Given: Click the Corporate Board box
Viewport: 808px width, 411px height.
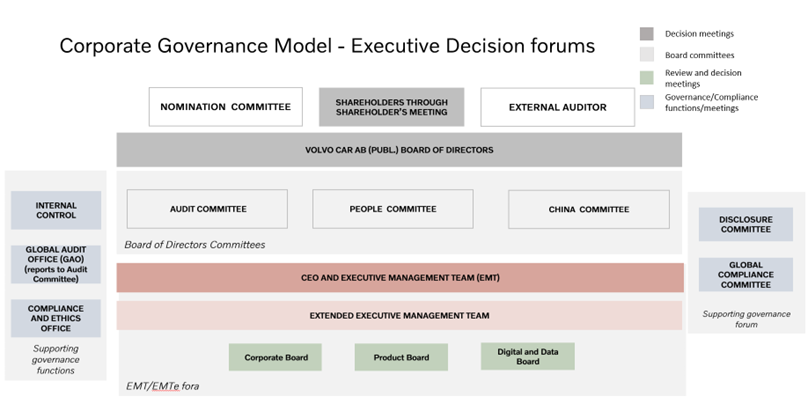Looking at the screenshot, I should point(276,357).
